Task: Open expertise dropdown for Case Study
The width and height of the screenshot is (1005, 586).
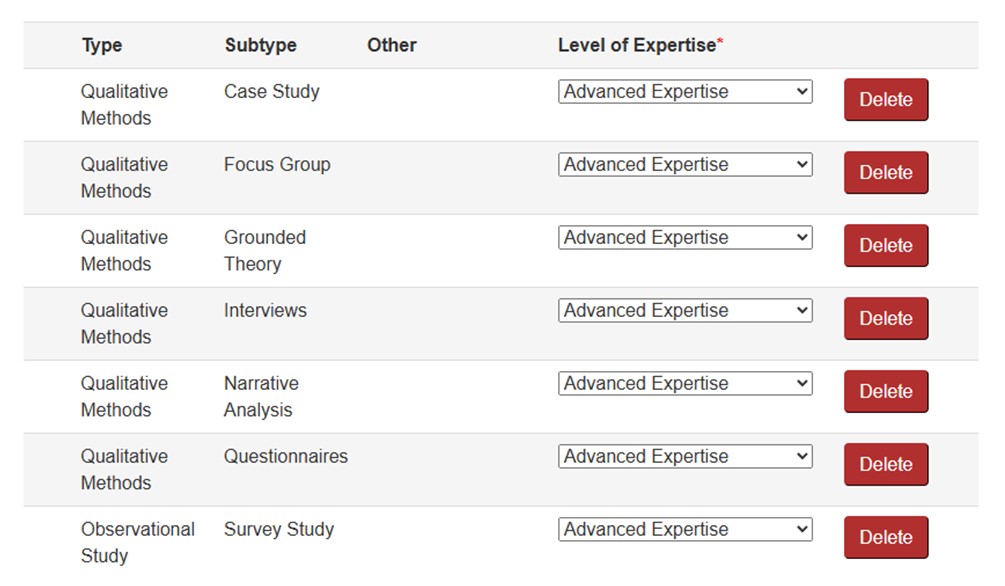Action: pyautogui.click(x=685, y=92)
